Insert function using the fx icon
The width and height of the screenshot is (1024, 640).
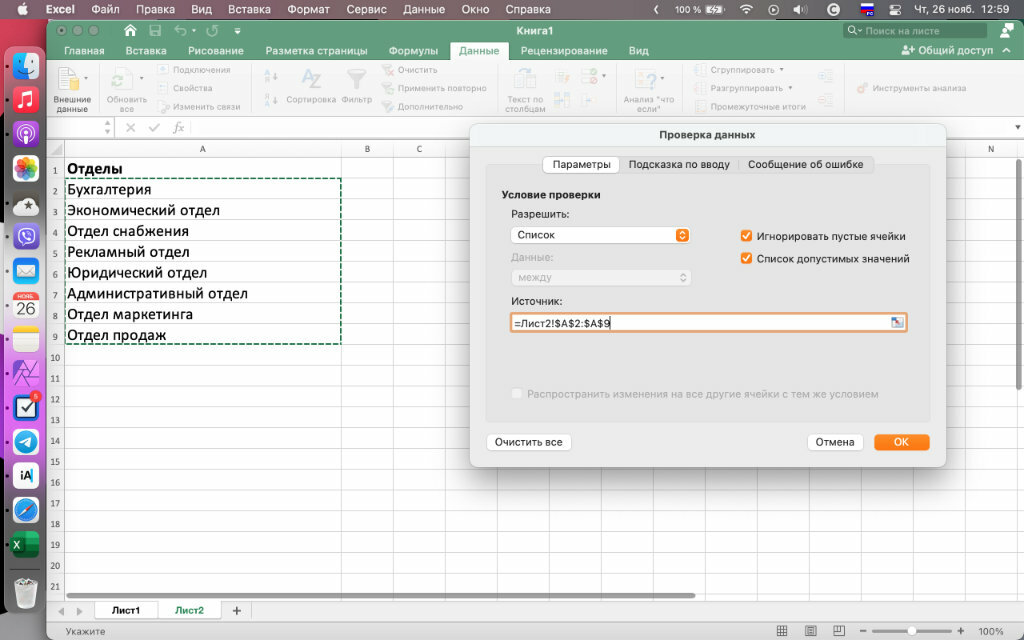178,128
